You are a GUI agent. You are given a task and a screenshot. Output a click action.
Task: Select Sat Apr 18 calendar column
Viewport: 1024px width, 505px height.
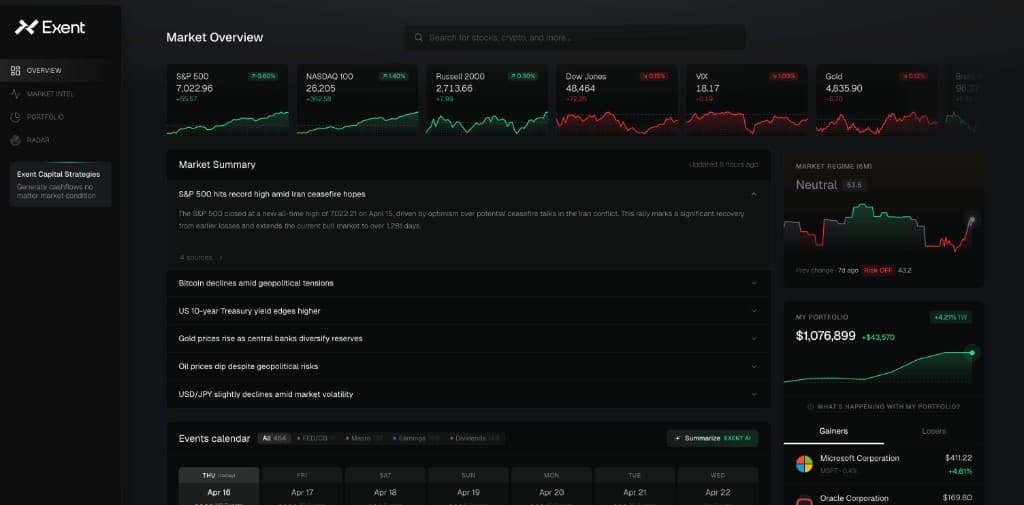coord(385,485)
